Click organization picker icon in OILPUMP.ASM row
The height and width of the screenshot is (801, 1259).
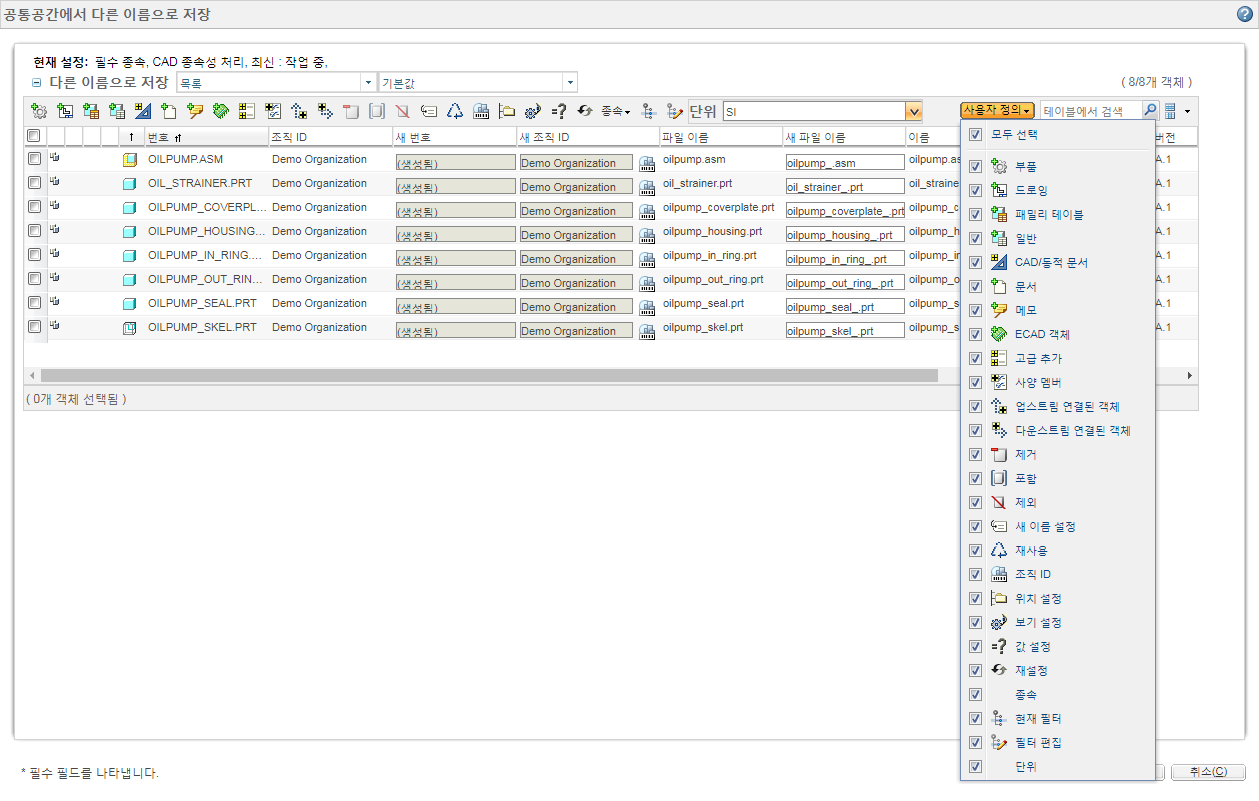point(647,163)
